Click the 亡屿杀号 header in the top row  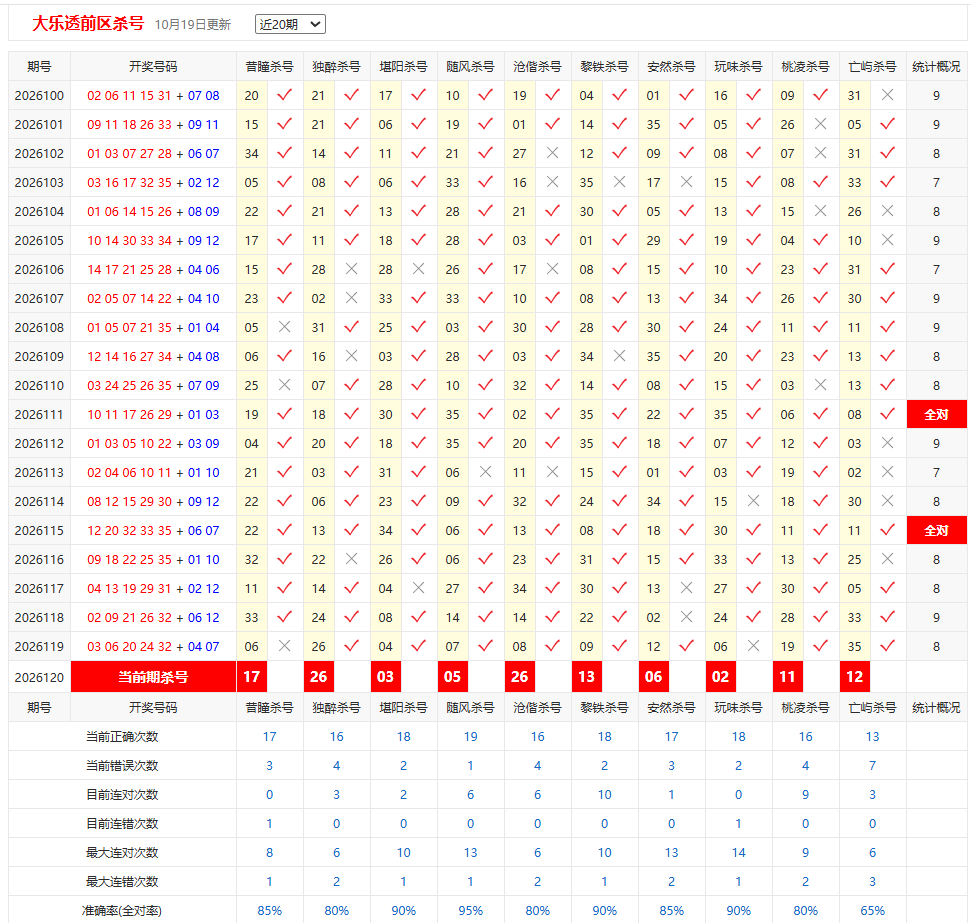pos(873,66)
